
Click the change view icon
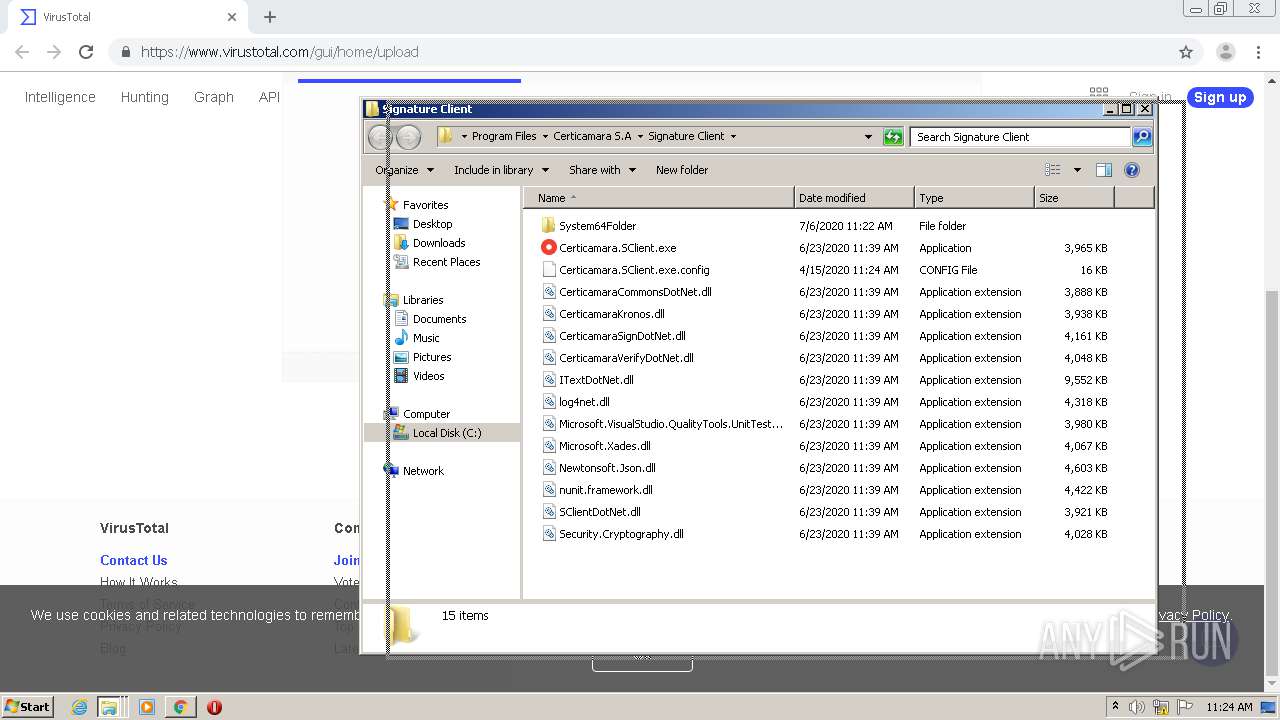tap(1053, 170)
